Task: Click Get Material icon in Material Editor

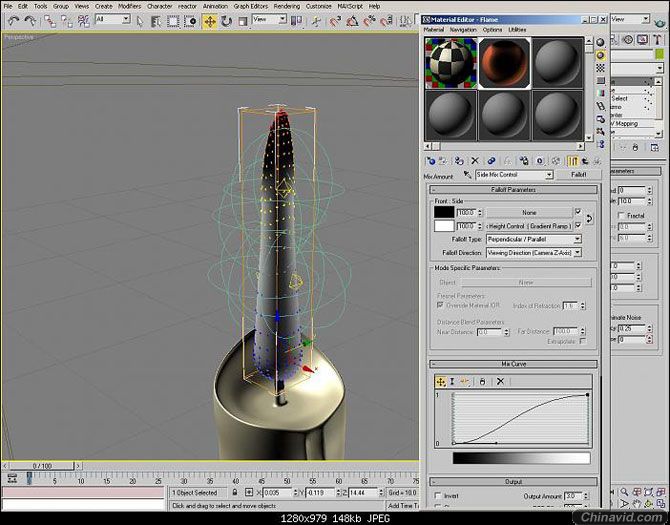Action: (430, 161)
